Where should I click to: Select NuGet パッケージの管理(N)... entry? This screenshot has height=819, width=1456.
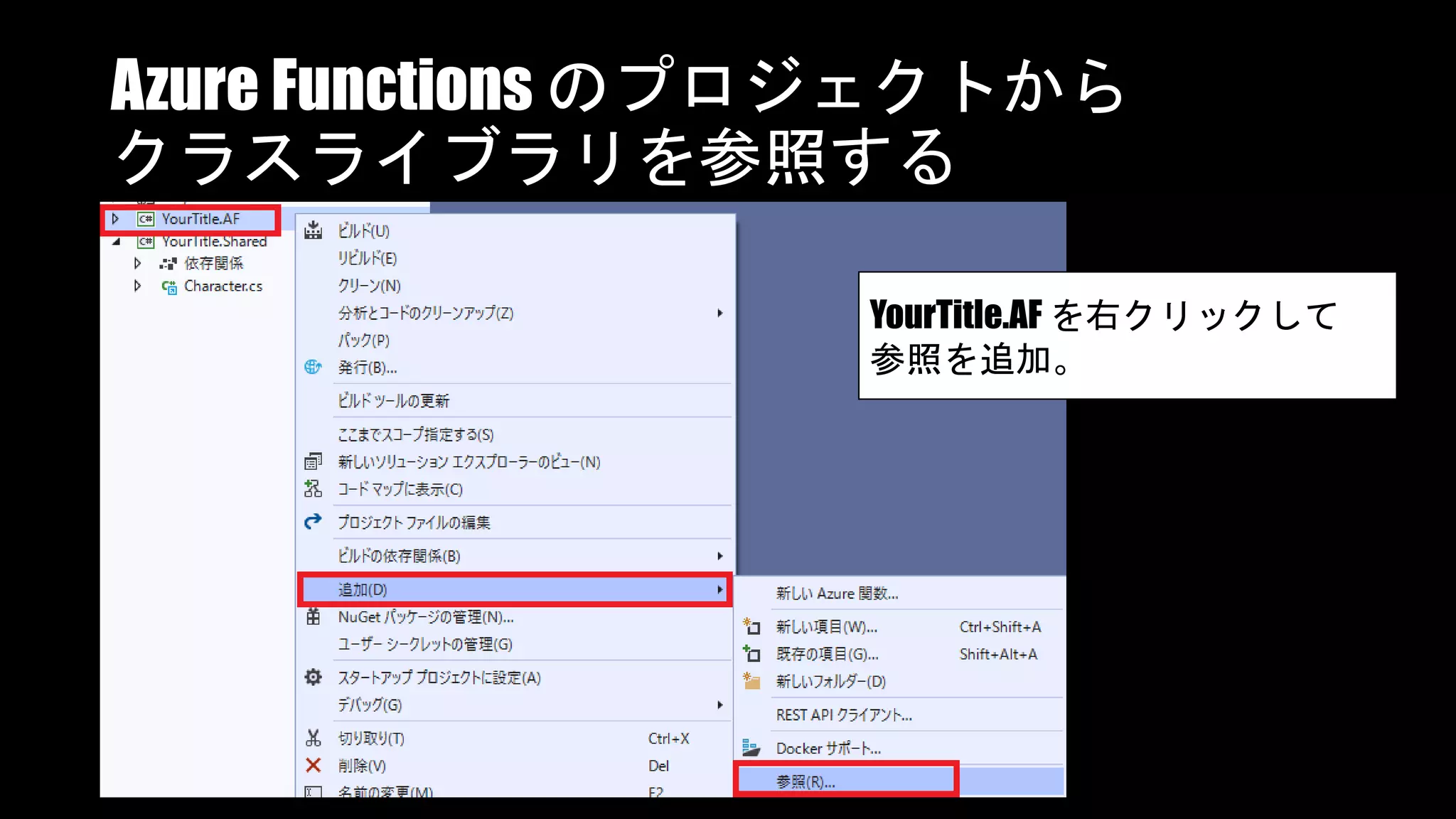515,616
